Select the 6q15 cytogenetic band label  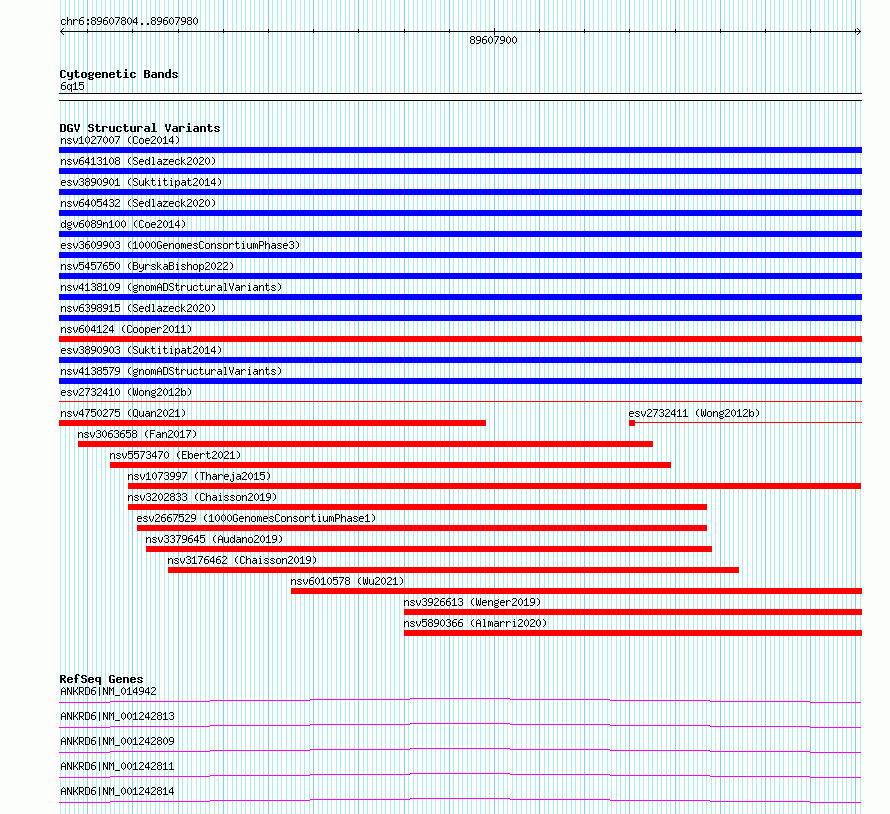(72, 86)
